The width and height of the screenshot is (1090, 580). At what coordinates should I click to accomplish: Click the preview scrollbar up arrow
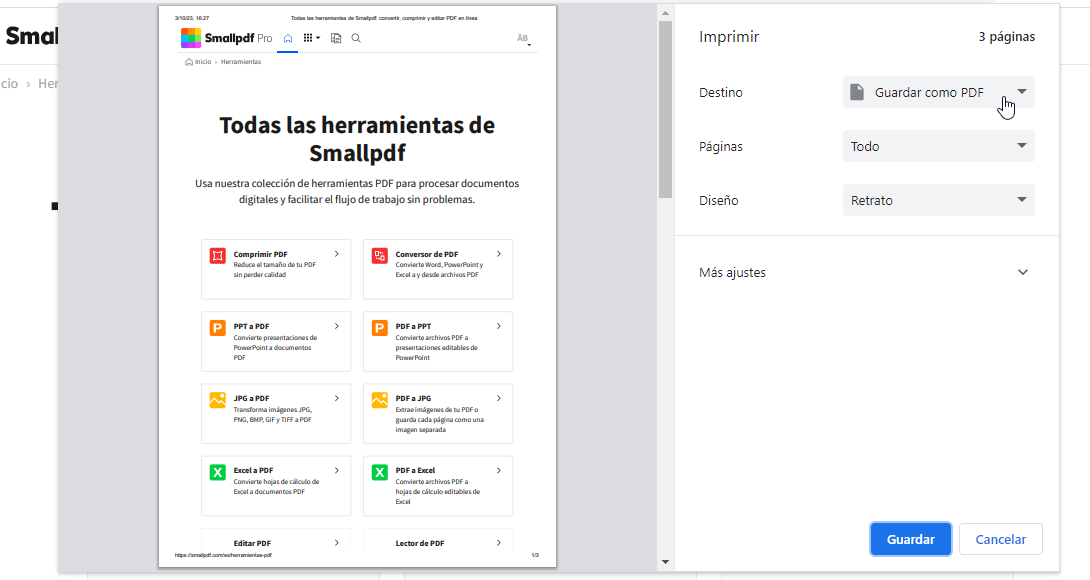click(665, 13)
